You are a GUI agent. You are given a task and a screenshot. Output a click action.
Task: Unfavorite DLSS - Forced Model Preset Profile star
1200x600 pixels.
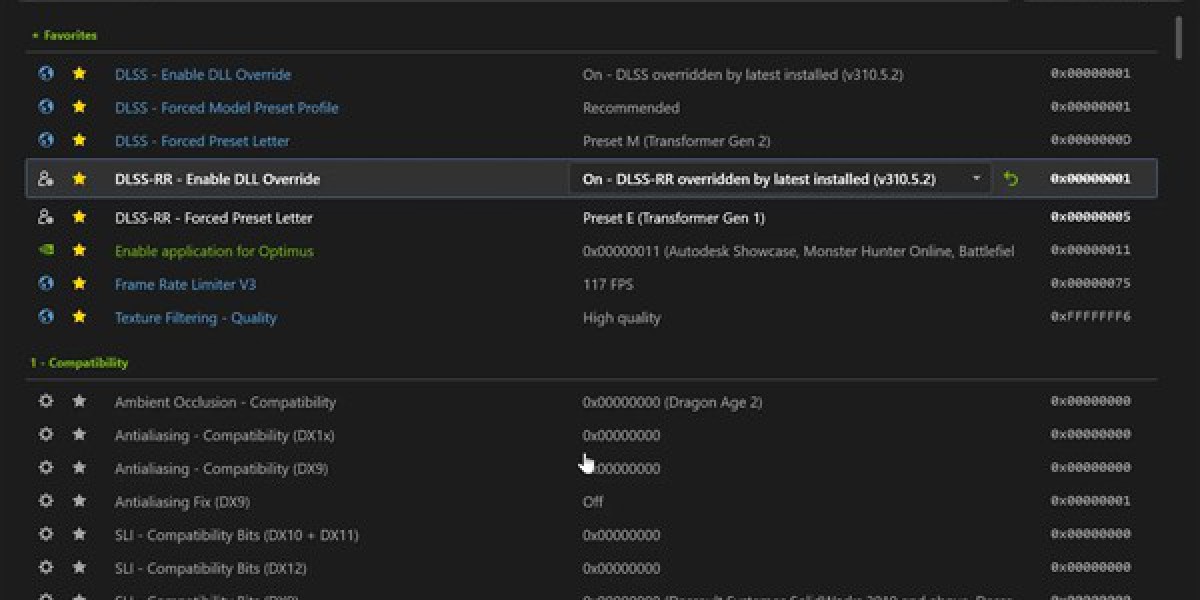(x=79, y=107)
